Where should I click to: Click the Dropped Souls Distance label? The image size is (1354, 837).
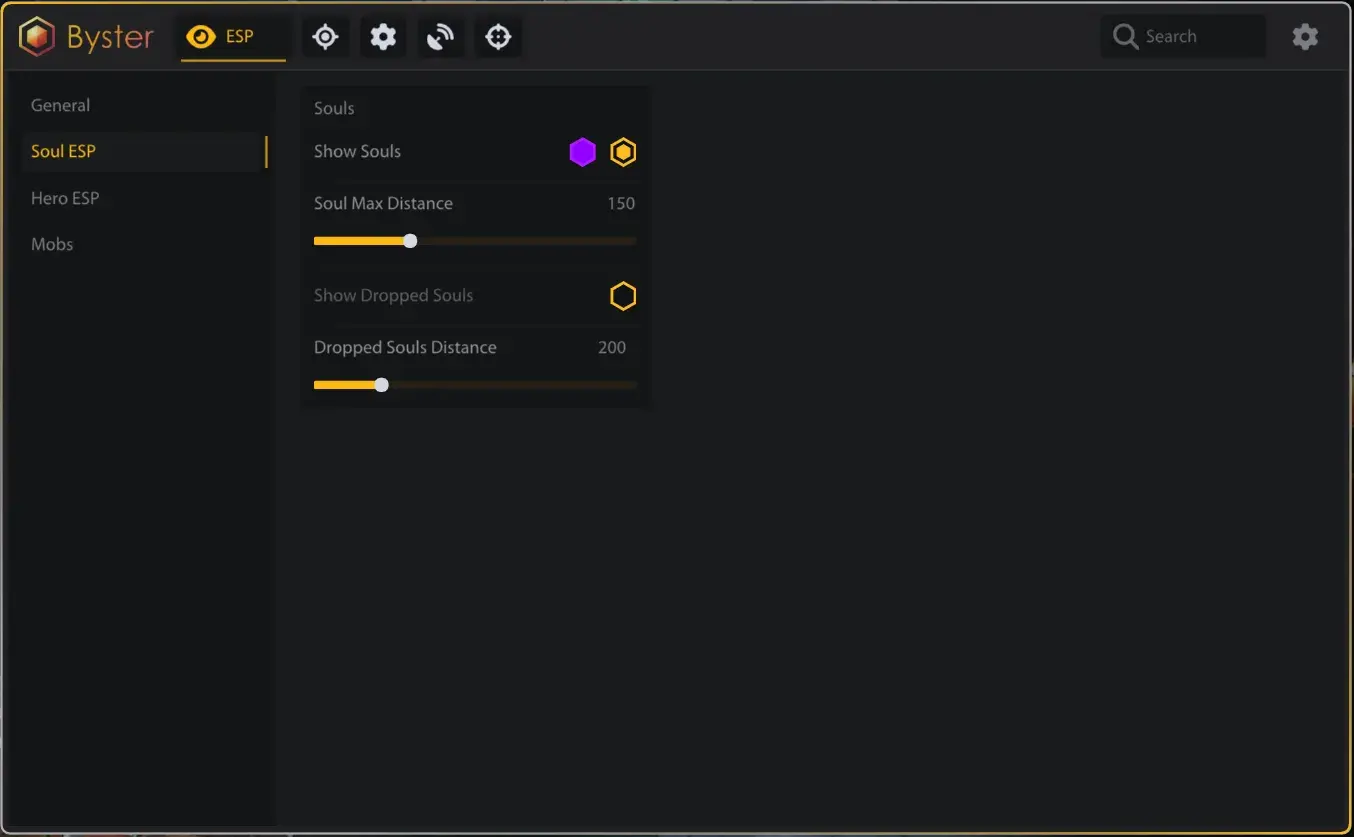tap(405, 347)
